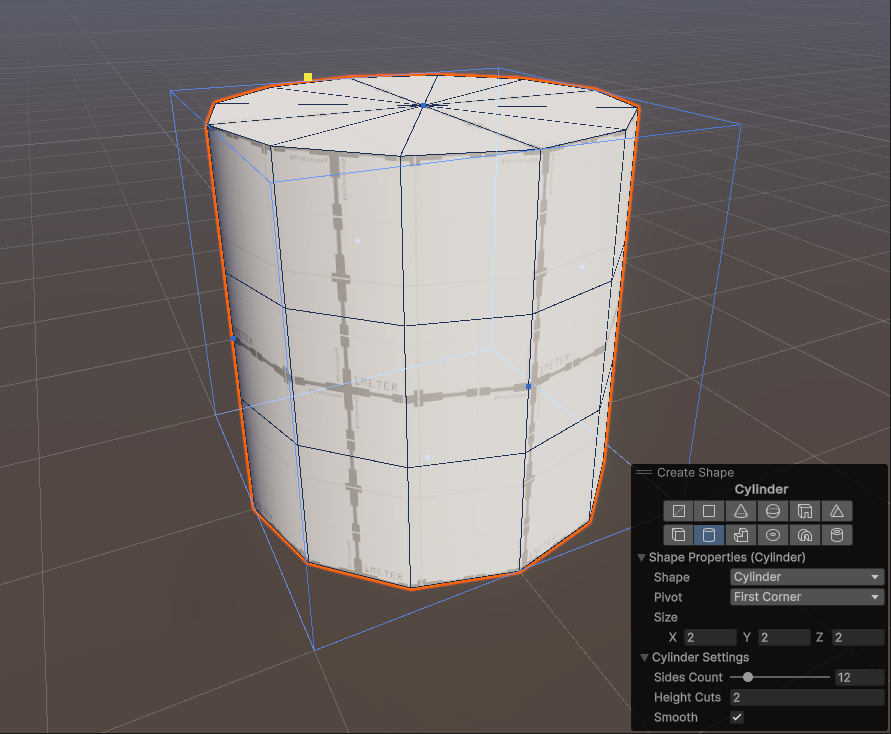This screenshot has height=734, width=891.
Task: Click the highlighted Cylinder shape icon
Action: (x=708, y=535)
